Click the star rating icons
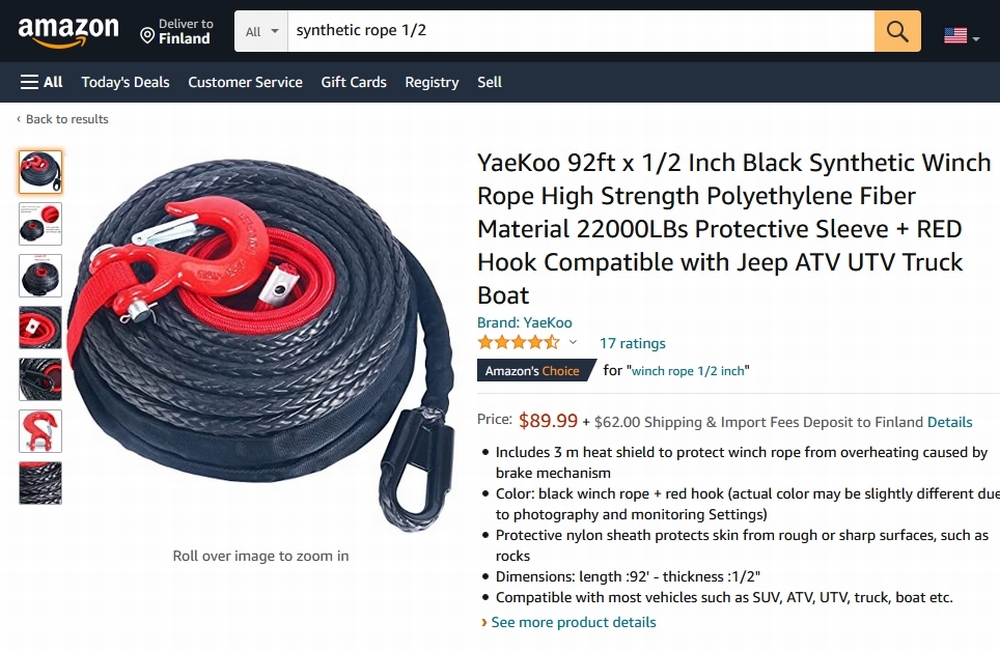The height and width of the screenshot is (652, 1000). tap(518, 343)
